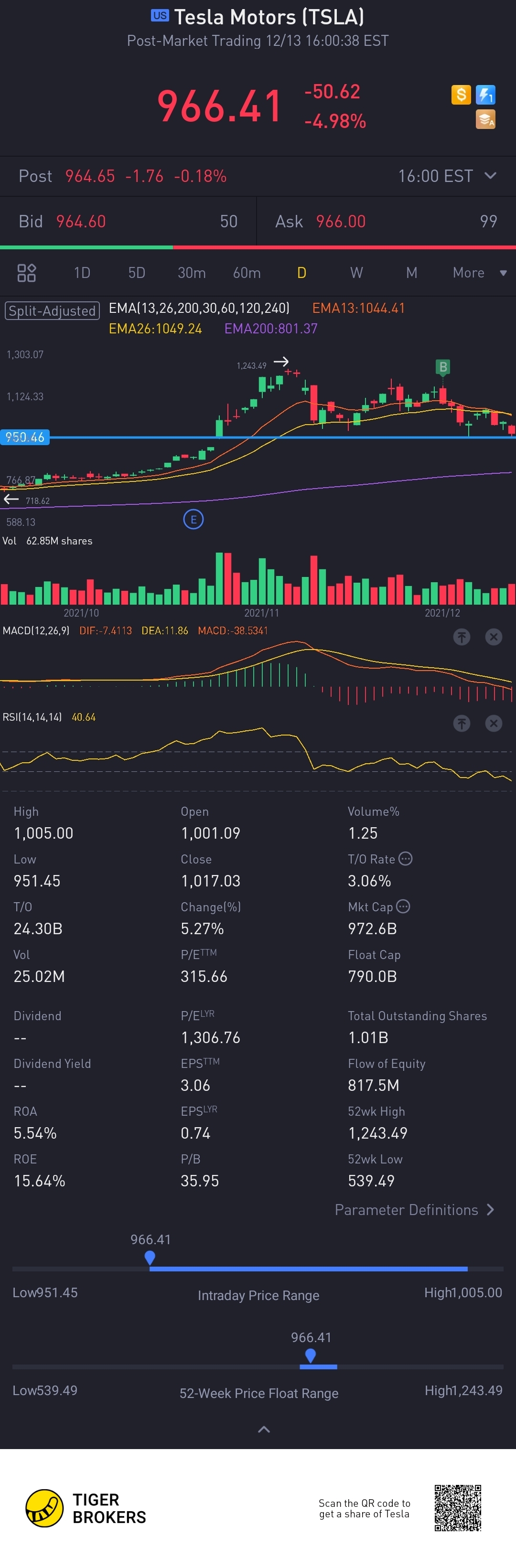Viewport: 516px width, 1568px height.
Task: Tap the MACD(12,26,9) indicator label
Action: coord(36,630)
